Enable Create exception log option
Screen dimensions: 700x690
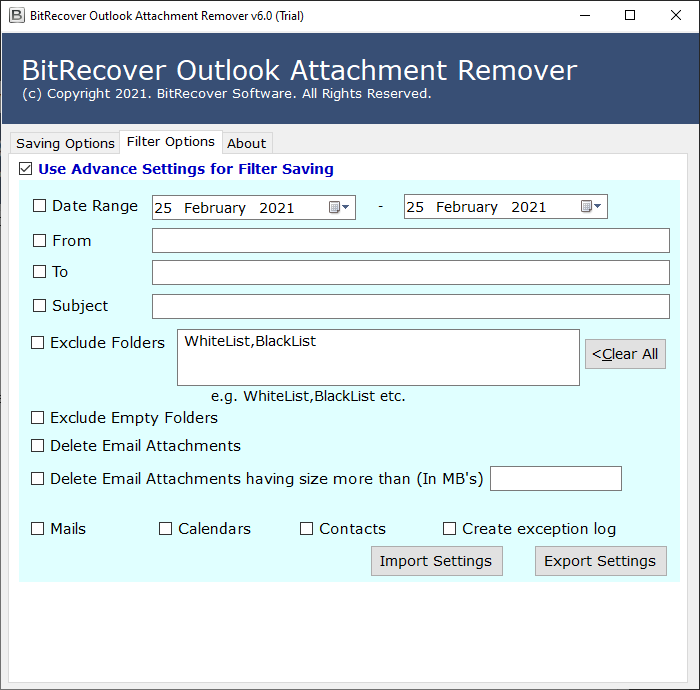coord(450,529)
